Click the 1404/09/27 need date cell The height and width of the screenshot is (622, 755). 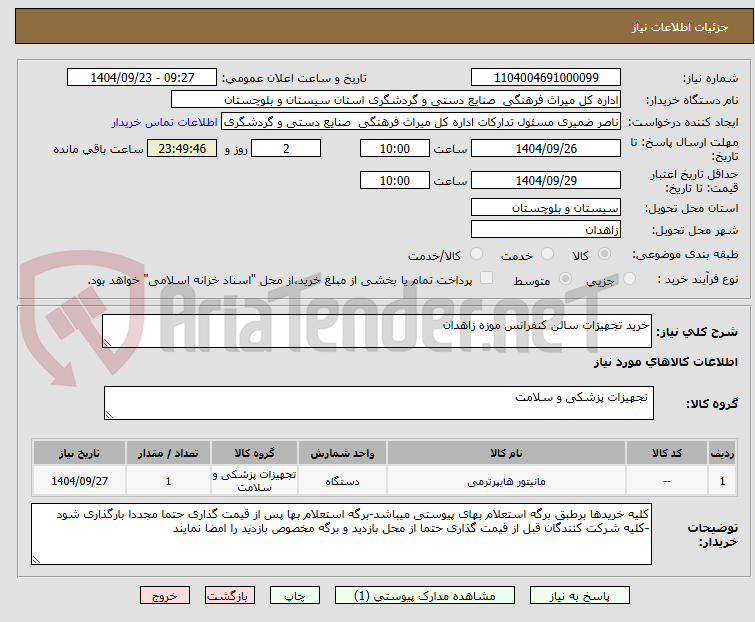coord(79,480)
